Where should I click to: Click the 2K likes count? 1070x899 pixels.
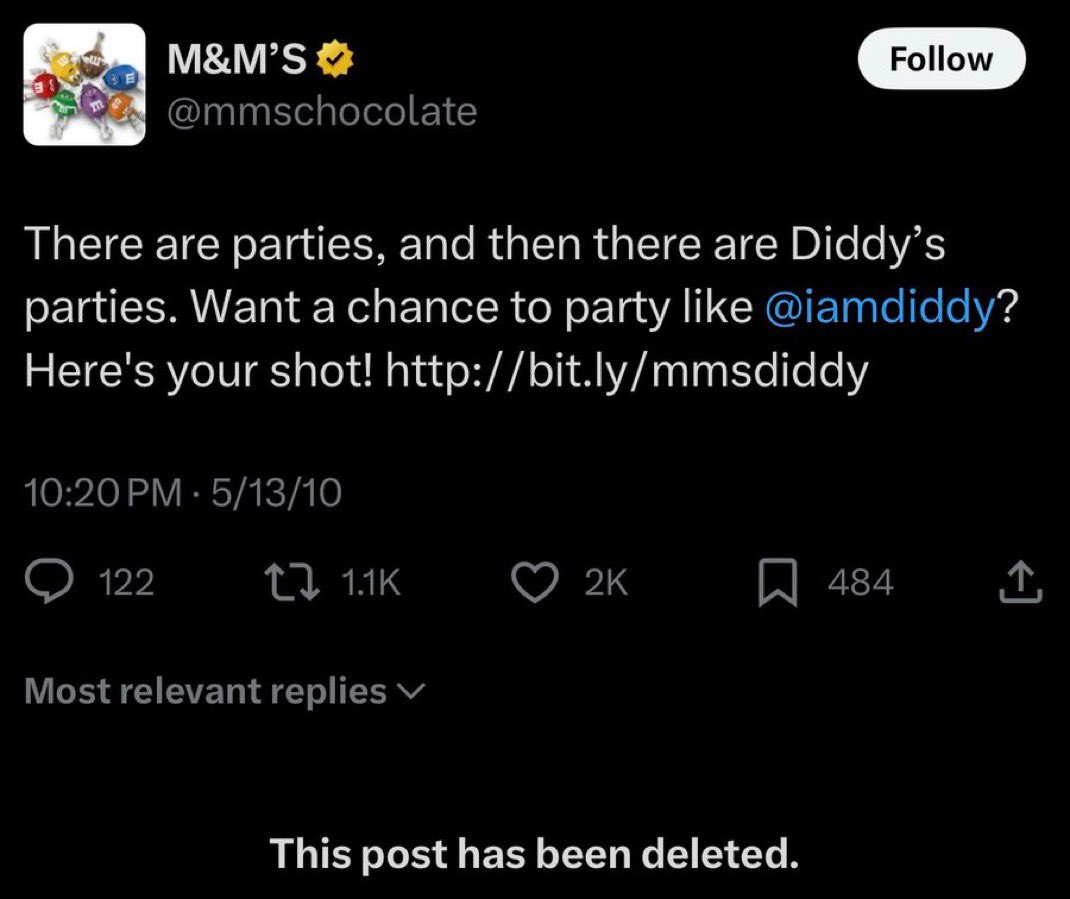coord(605,583)
